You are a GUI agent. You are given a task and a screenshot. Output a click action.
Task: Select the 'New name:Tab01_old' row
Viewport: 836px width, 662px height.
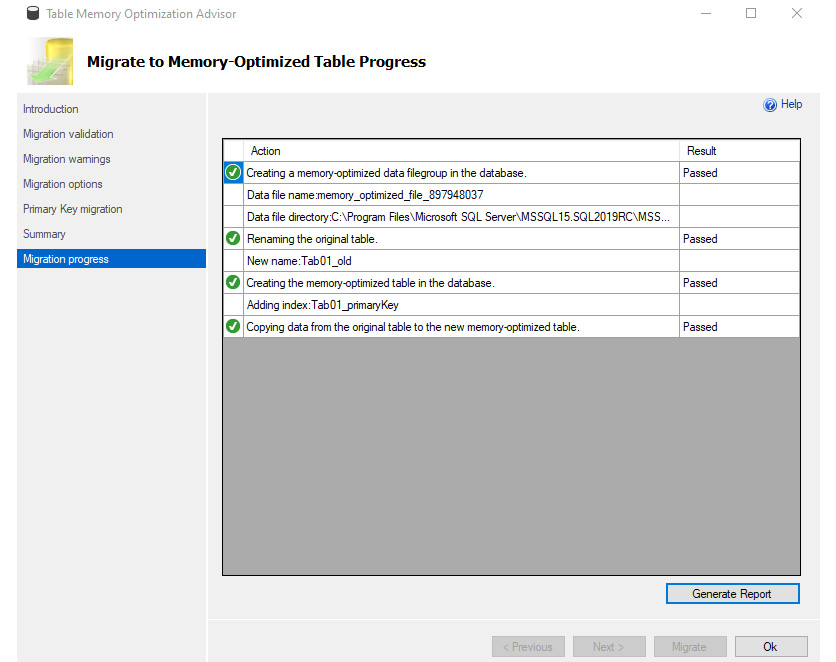click(x=461, y=261)
